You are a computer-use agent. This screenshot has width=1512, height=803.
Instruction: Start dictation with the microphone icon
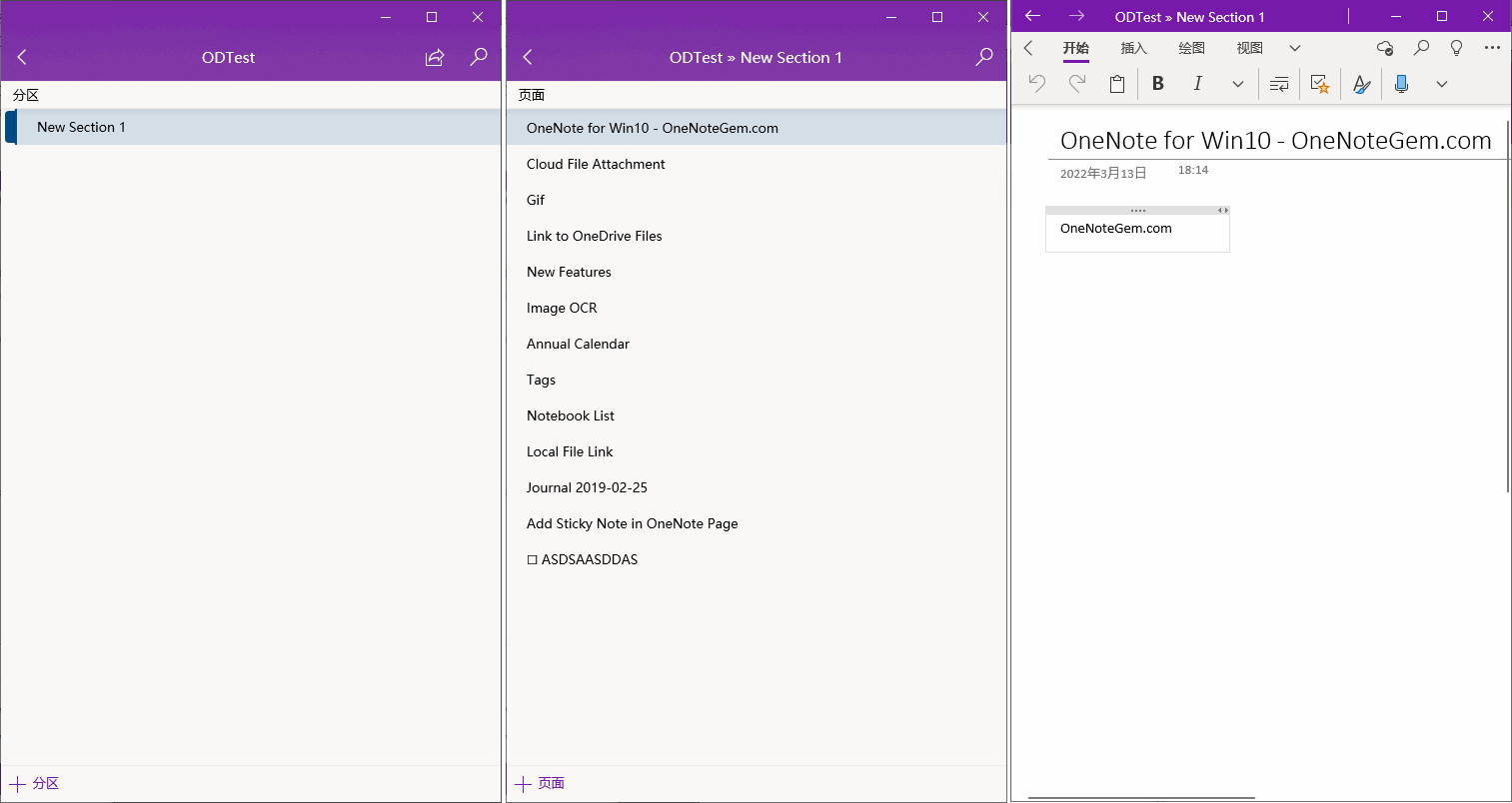pos(1401,84)
